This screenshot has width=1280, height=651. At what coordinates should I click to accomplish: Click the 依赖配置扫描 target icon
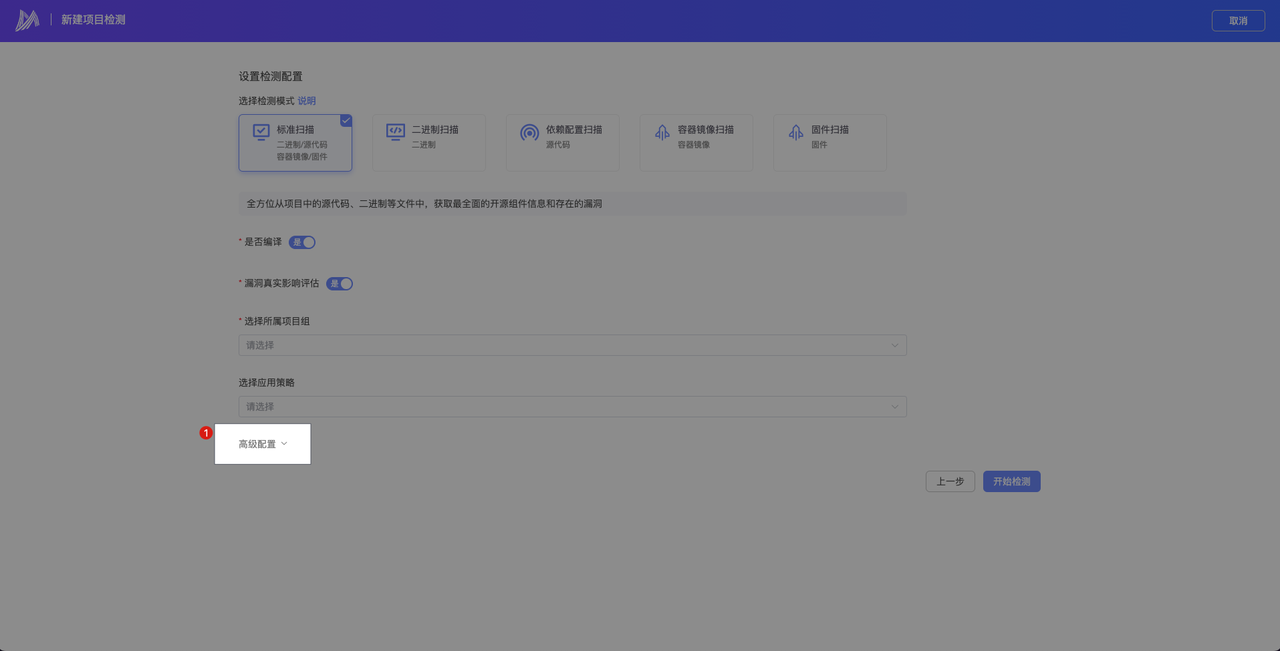pos(529,132)
